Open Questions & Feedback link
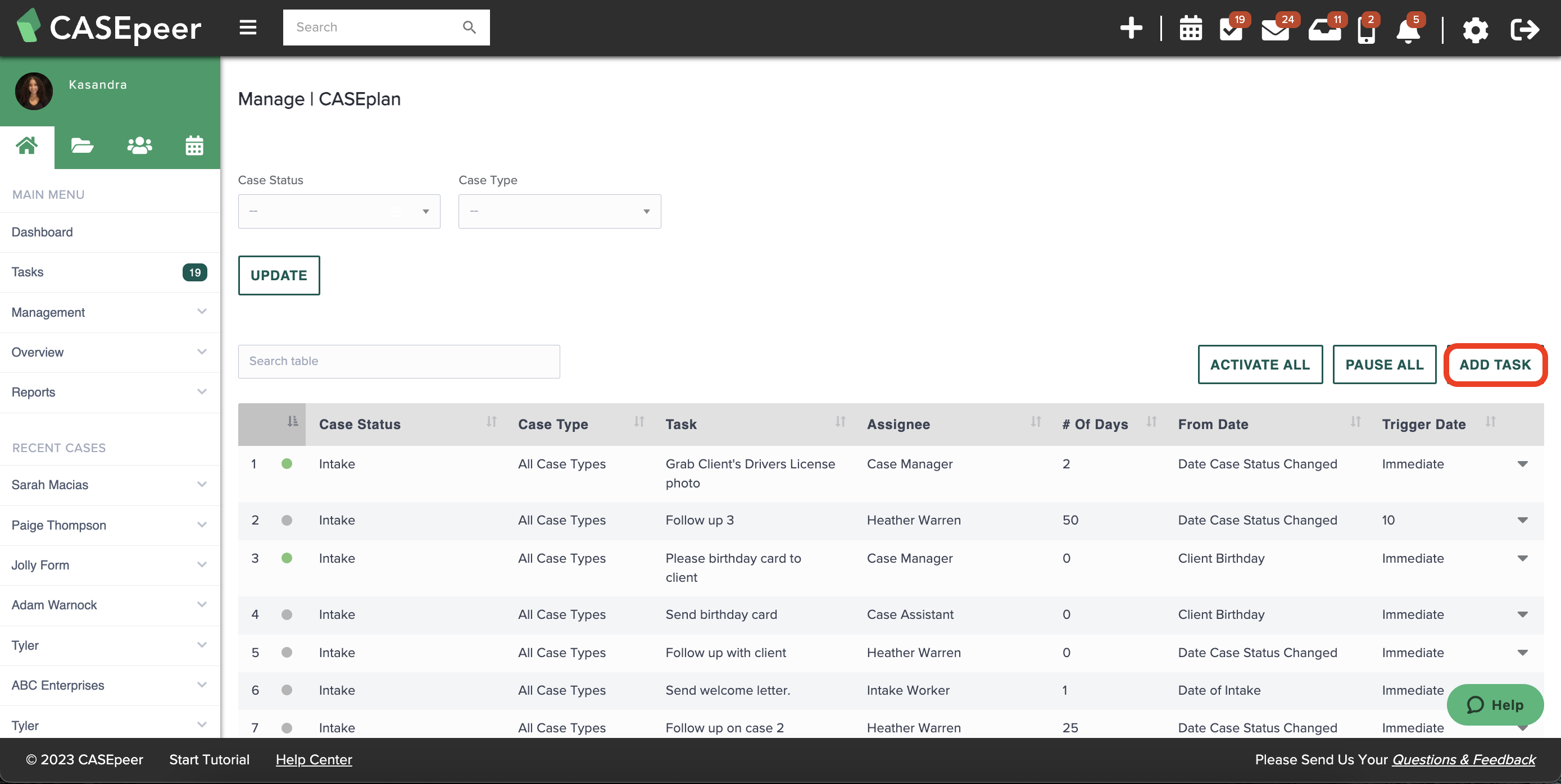 (x=1463, y=759)
